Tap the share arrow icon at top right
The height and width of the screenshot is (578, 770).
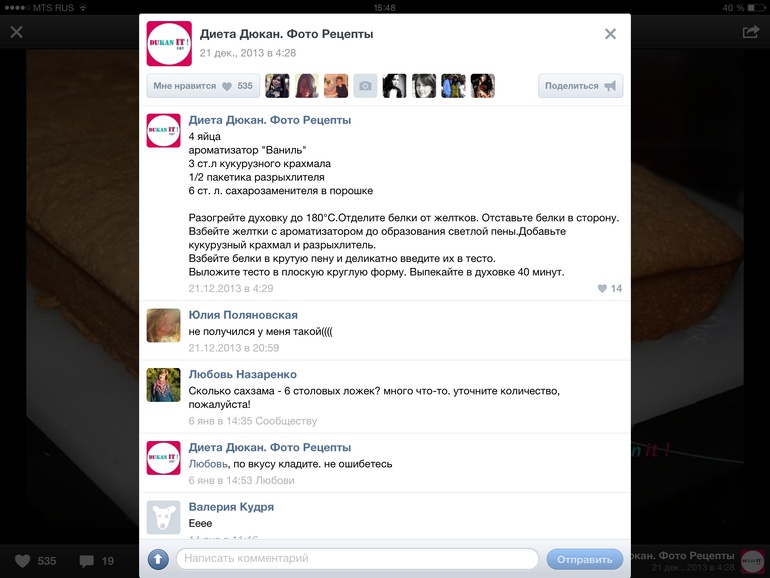point(751,32)
